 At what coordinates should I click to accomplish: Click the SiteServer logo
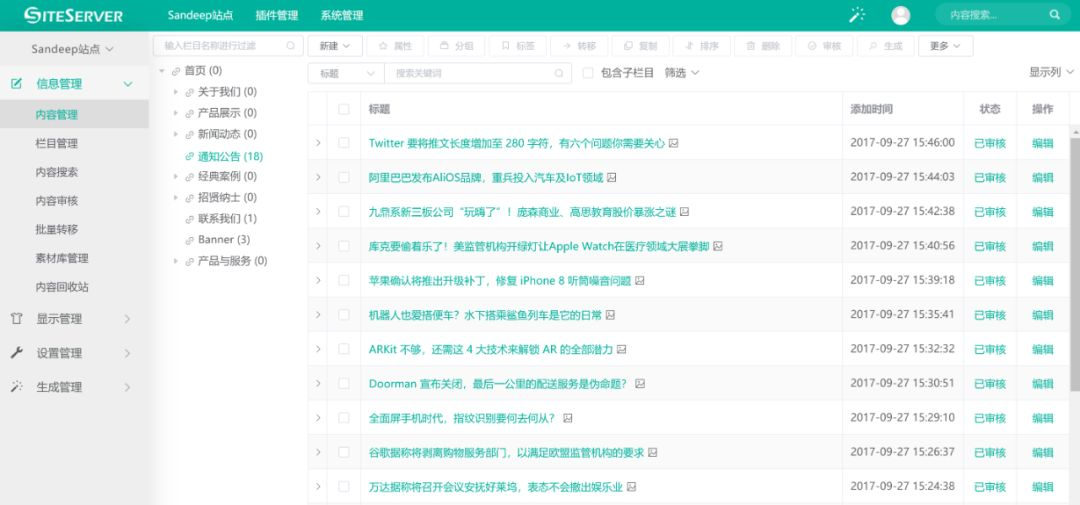73,15
